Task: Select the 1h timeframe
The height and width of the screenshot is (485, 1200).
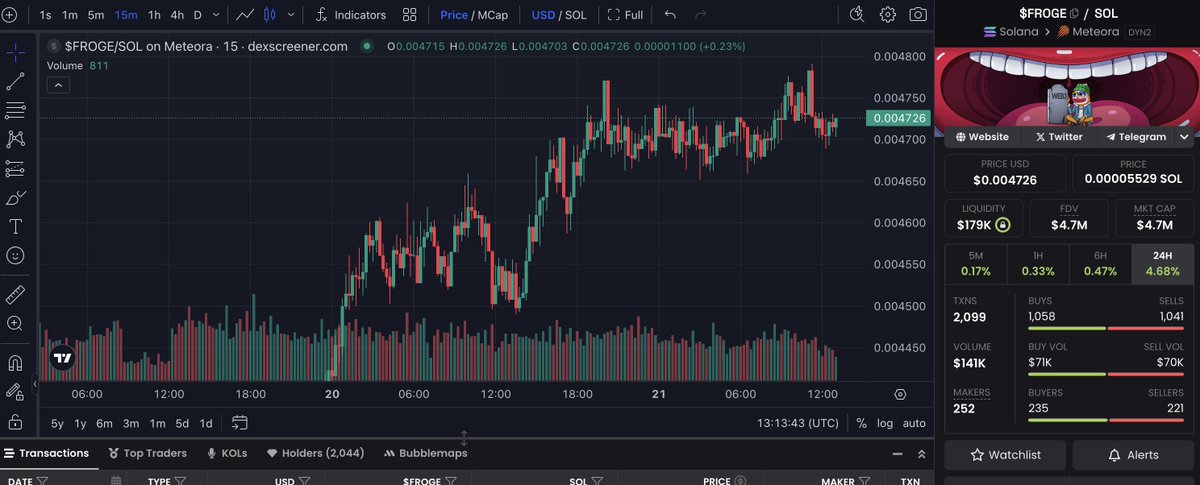Action: tap(154, 15)
